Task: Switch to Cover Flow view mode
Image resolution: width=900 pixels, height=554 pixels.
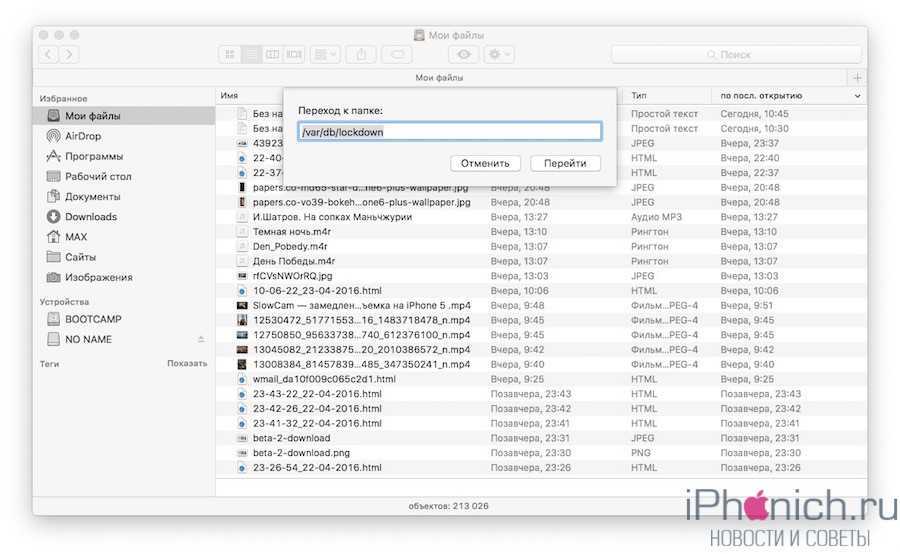Action: [x=293, y=54]
